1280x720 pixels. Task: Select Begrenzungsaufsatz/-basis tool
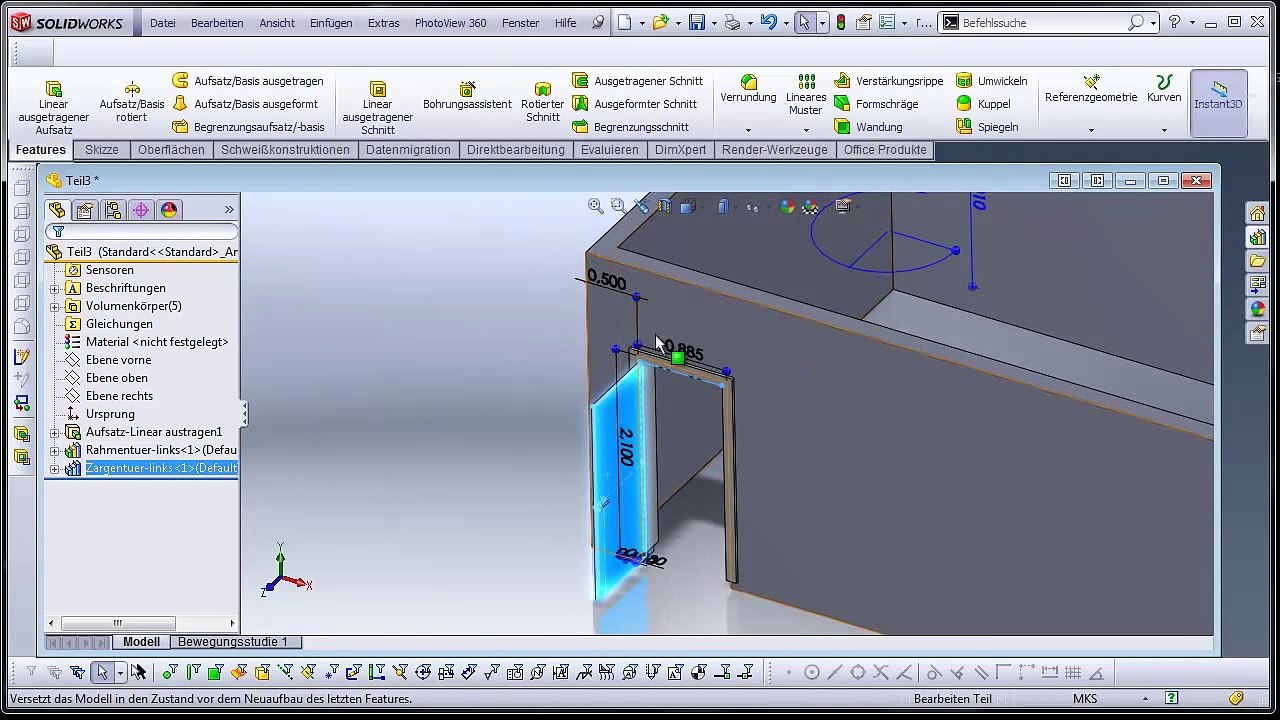point(248,127)
